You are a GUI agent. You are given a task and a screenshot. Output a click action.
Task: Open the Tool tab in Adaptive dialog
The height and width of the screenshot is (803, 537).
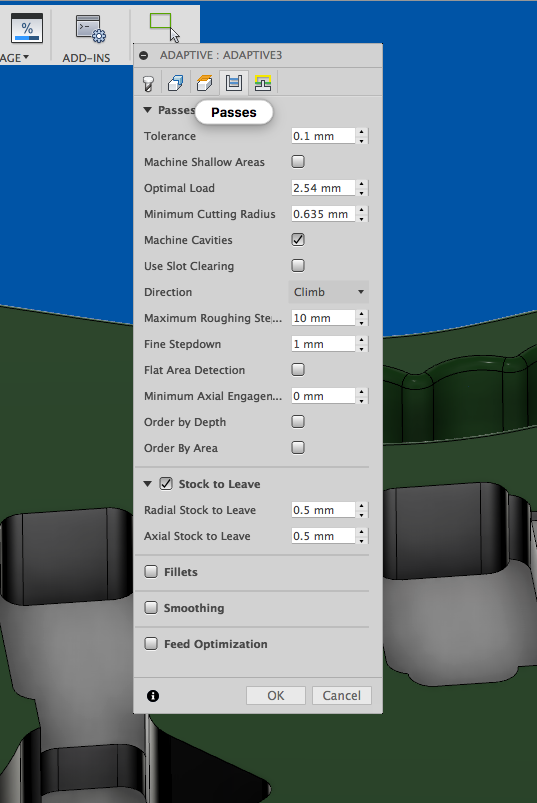(148, 83)
